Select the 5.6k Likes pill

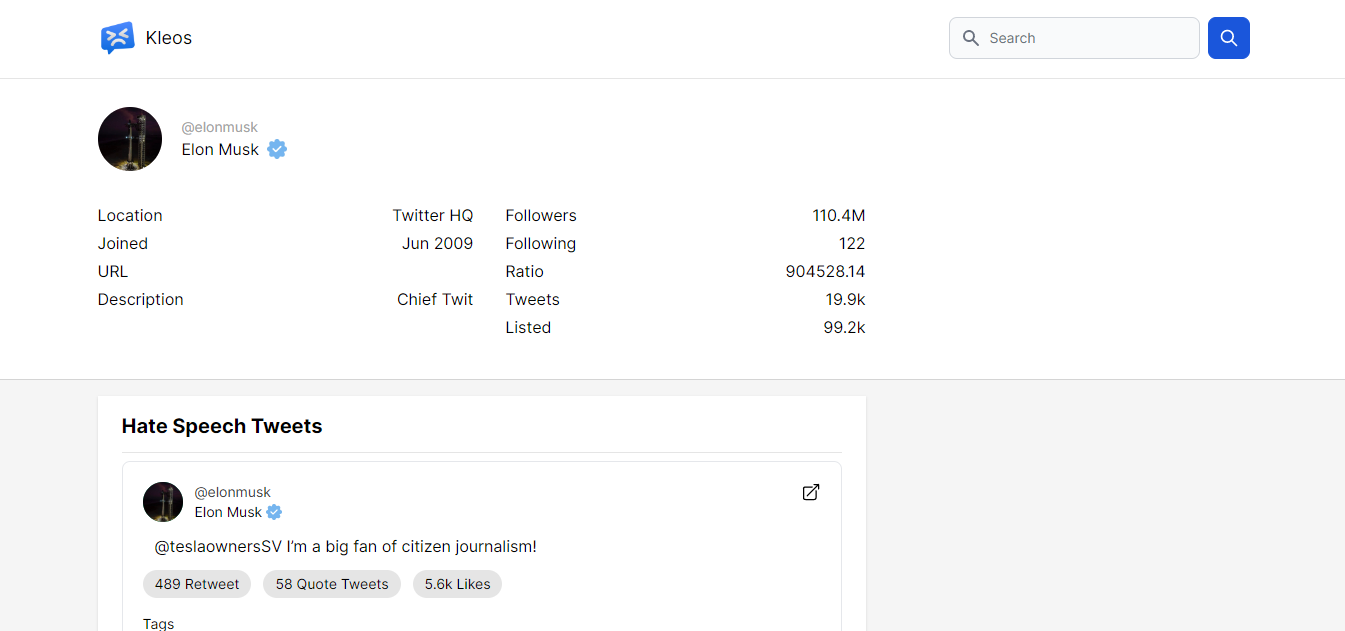pos(457,584)
